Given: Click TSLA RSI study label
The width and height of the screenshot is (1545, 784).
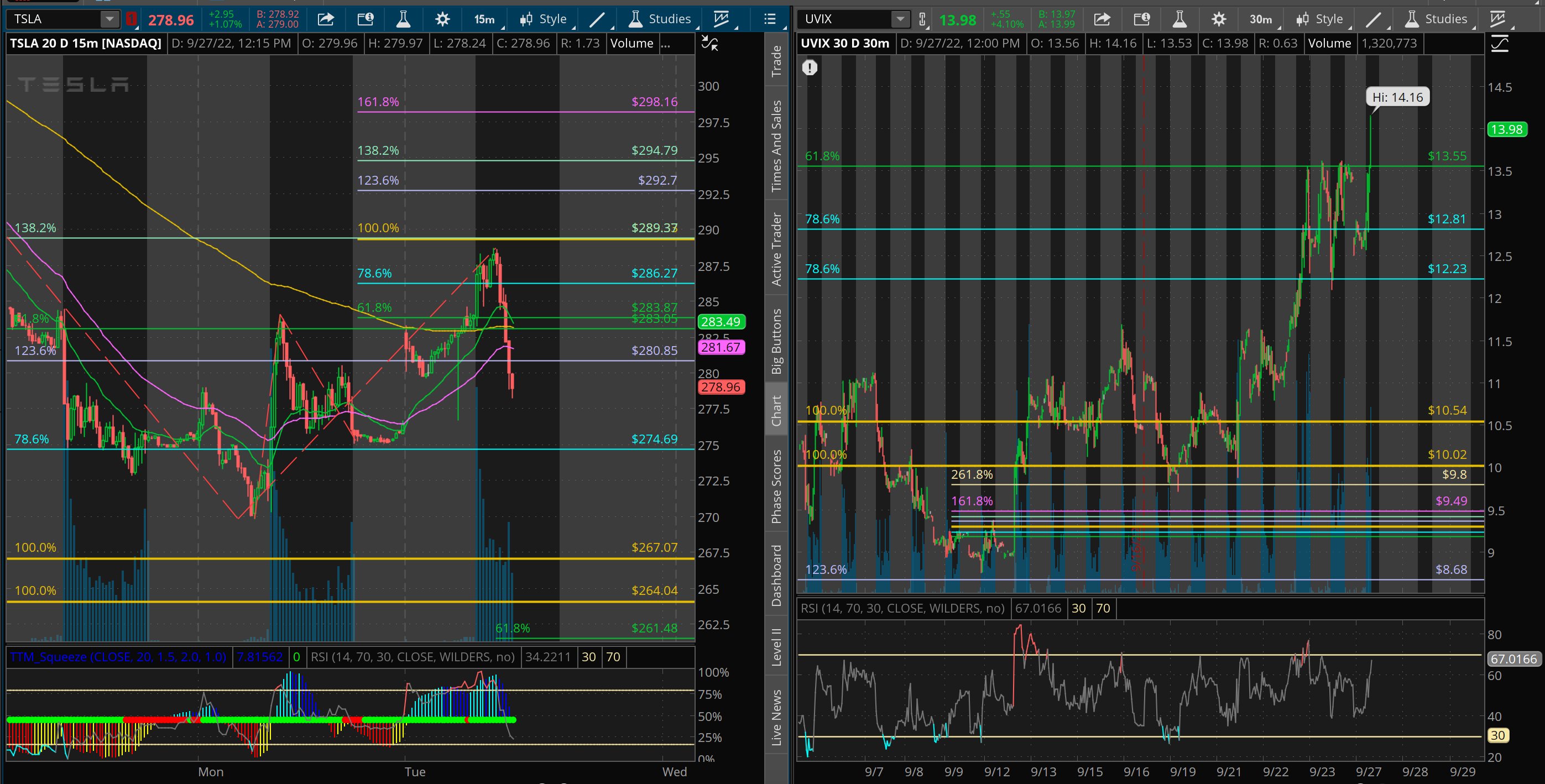Looking at the screenshot, I should [413, 657].
